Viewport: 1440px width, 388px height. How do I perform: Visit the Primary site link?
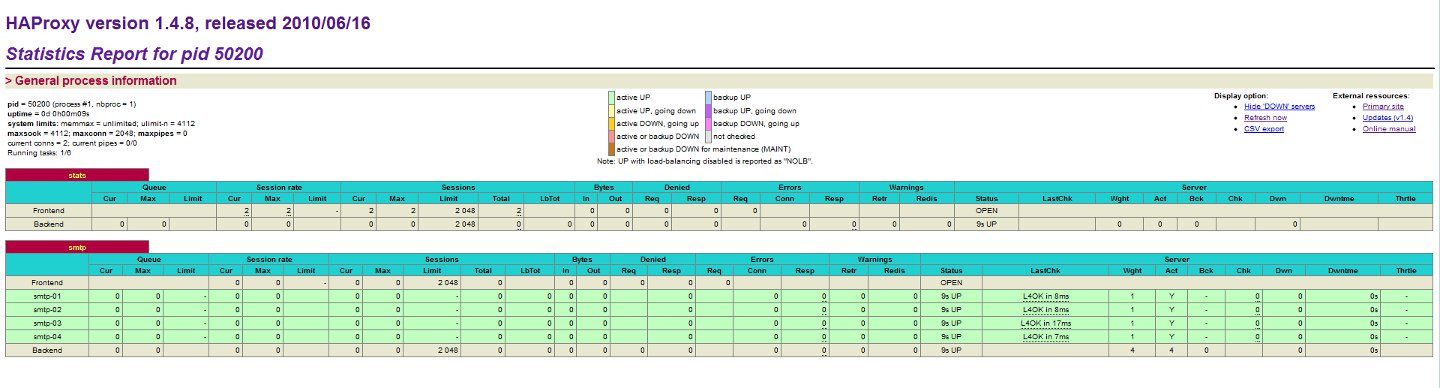tap(1383, 106)
